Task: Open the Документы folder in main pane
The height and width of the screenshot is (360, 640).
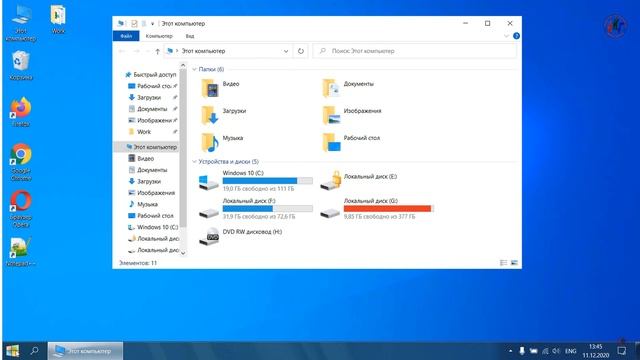Action: click(348, 87)
